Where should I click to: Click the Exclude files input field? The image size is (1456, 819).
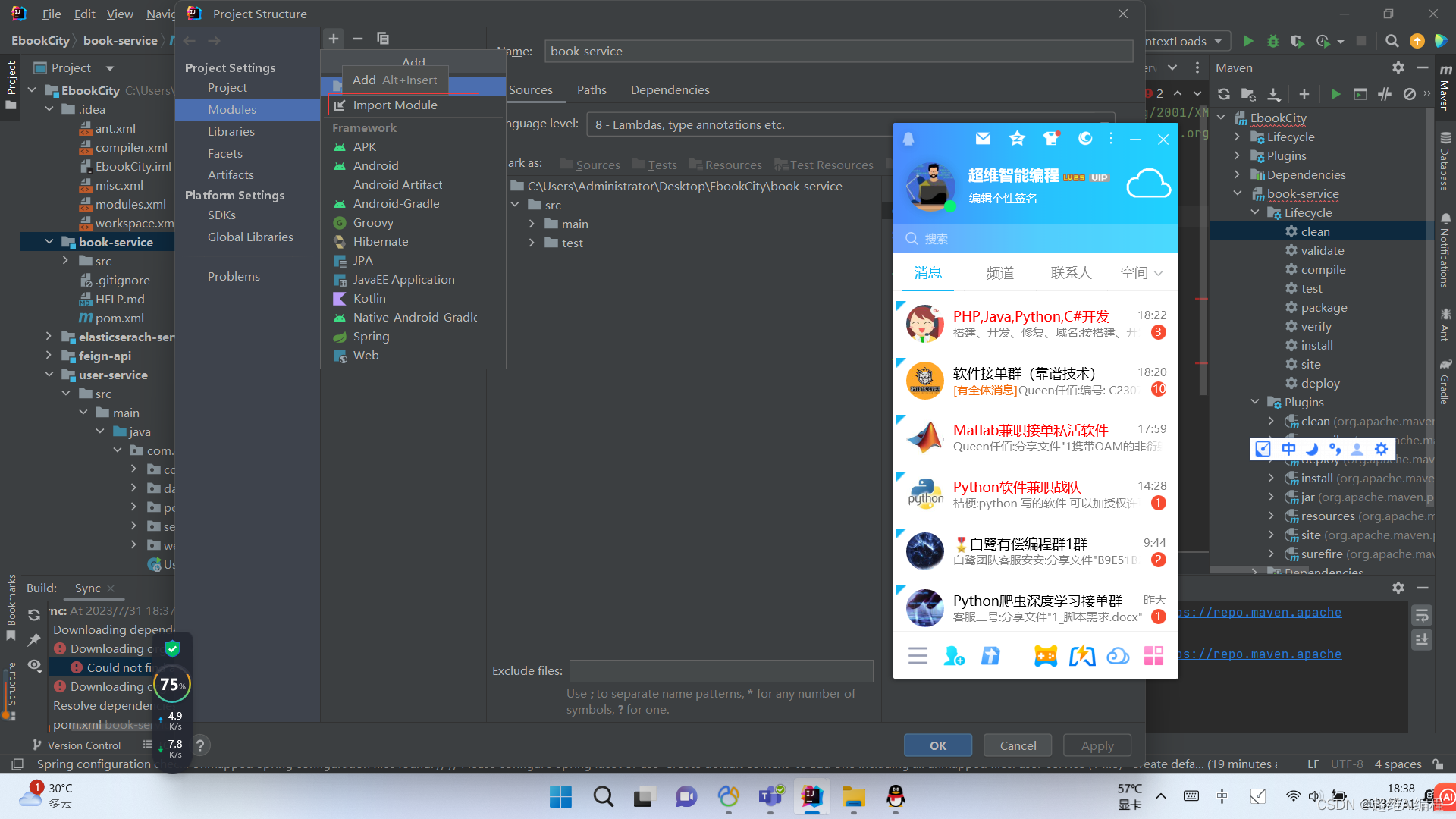[x=720, y=670]
